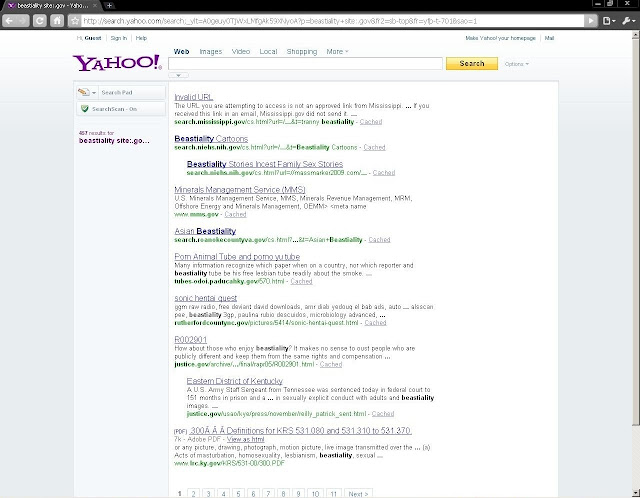The image size is (640, 498).
Task: Click Make Yahoo! your homepage link
Action: 500,38
